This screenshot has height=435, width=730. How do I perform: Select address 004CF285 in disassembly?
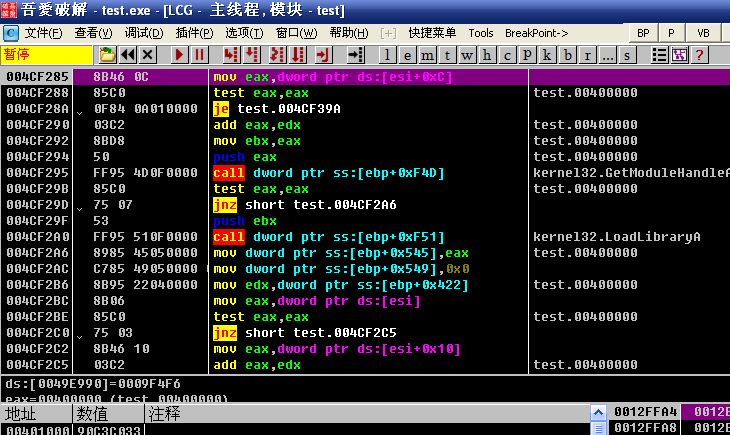coord(37,77)
